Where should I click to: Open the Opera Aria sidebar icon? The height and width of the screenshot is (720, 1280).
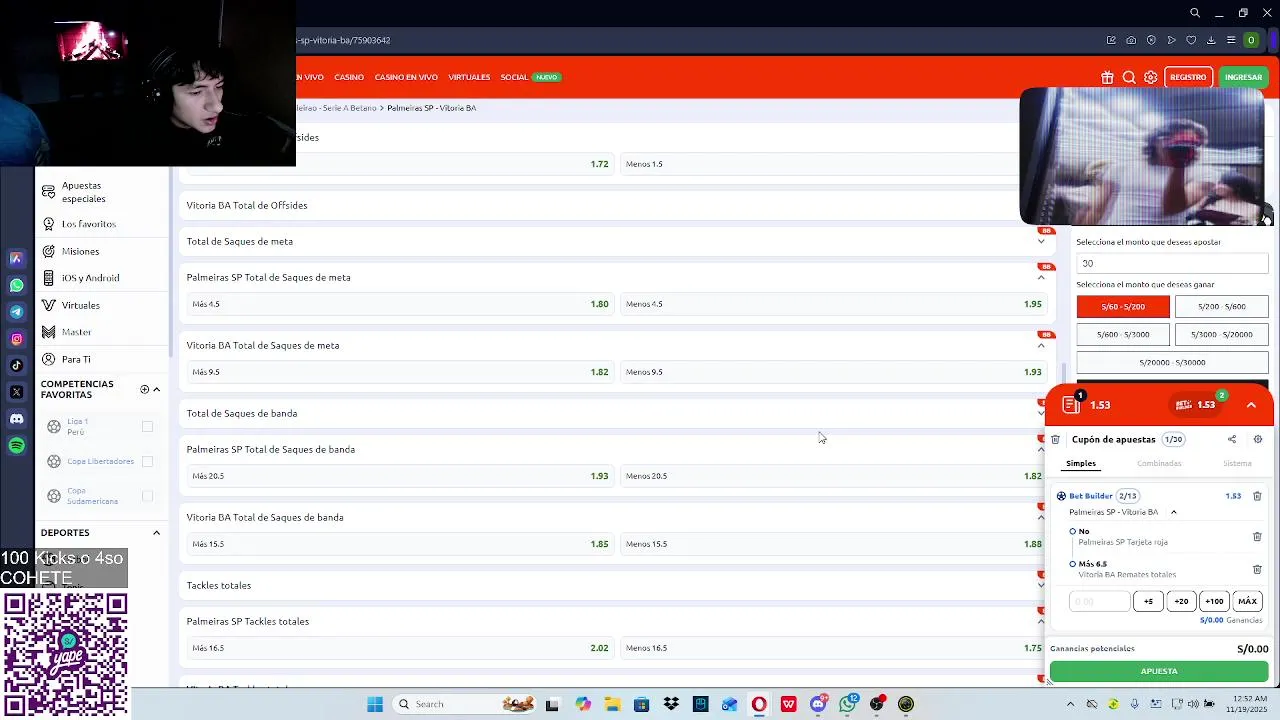point(16,258)
